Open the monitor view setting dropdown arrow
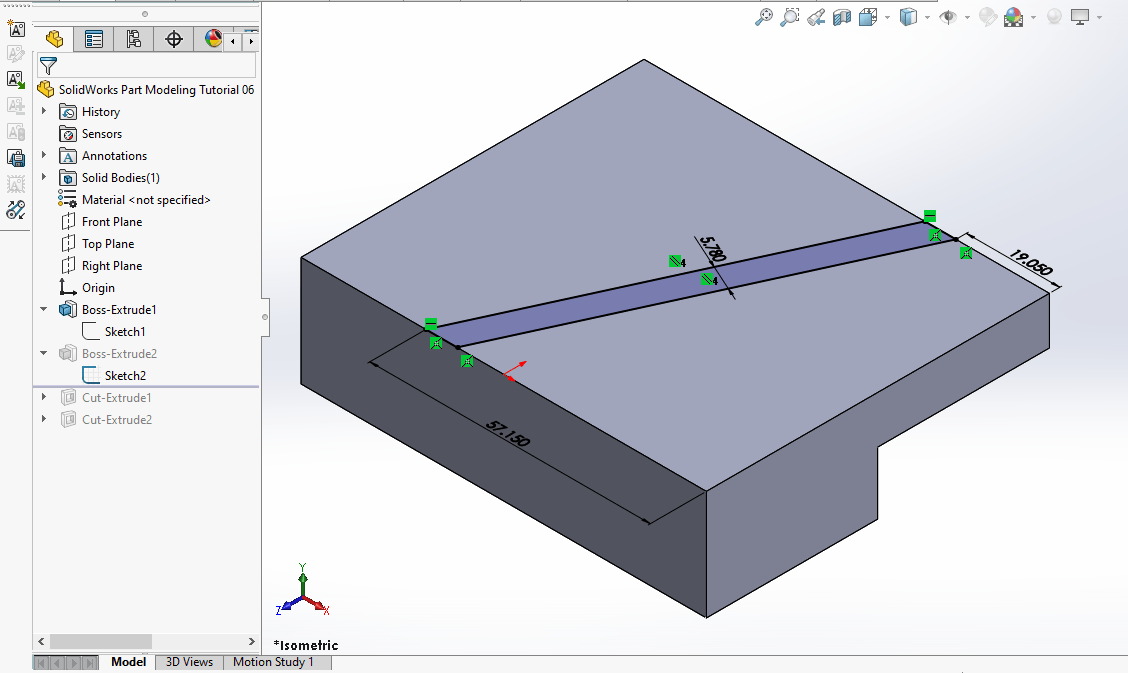 pos(1099,17)
